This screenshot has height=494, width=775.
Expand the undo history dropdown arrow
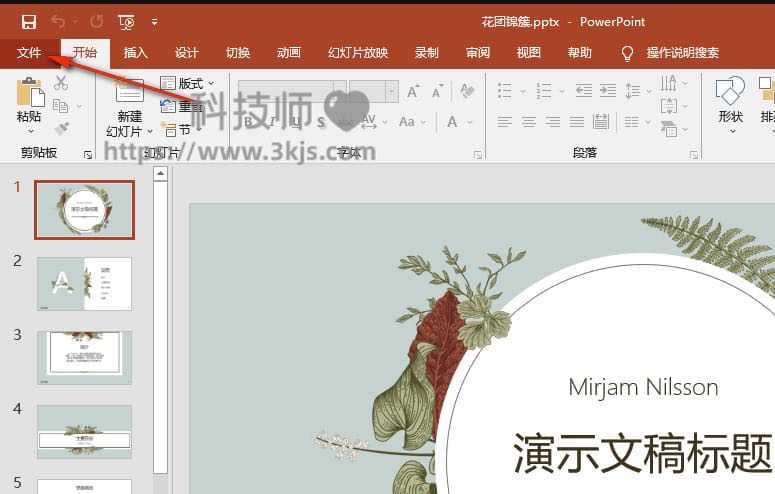coord(75,22)
